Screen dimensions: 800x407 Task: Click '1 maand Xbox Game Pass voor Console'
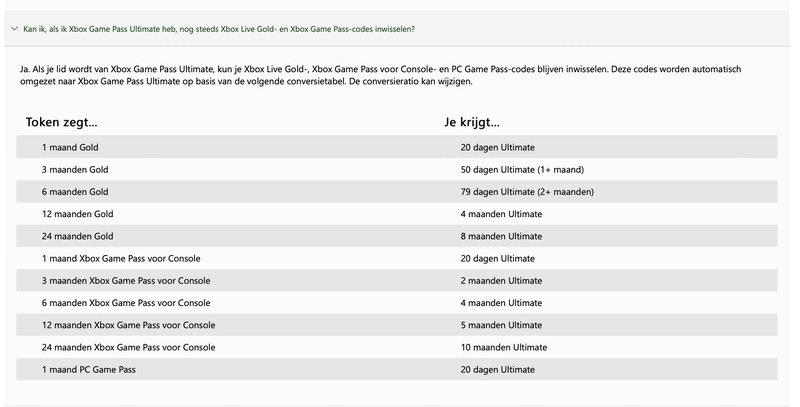coord(121,258)
